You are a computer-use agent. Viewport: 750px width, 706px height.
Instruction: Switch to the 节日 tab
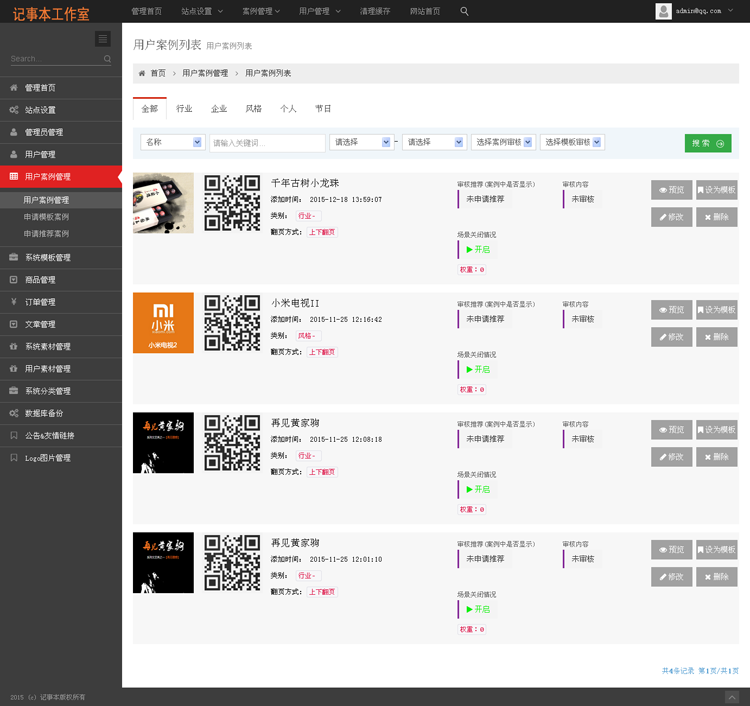[x=323, y=109]
